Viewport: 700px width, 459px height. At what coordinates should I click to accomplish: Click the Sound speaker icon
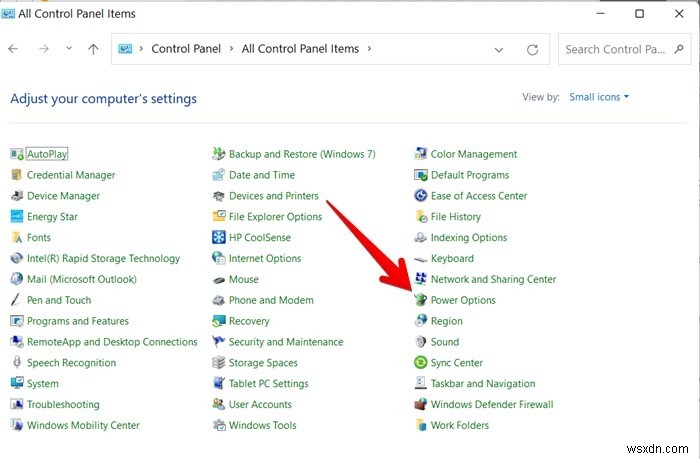pyautogui.click(x=421, y=342)
